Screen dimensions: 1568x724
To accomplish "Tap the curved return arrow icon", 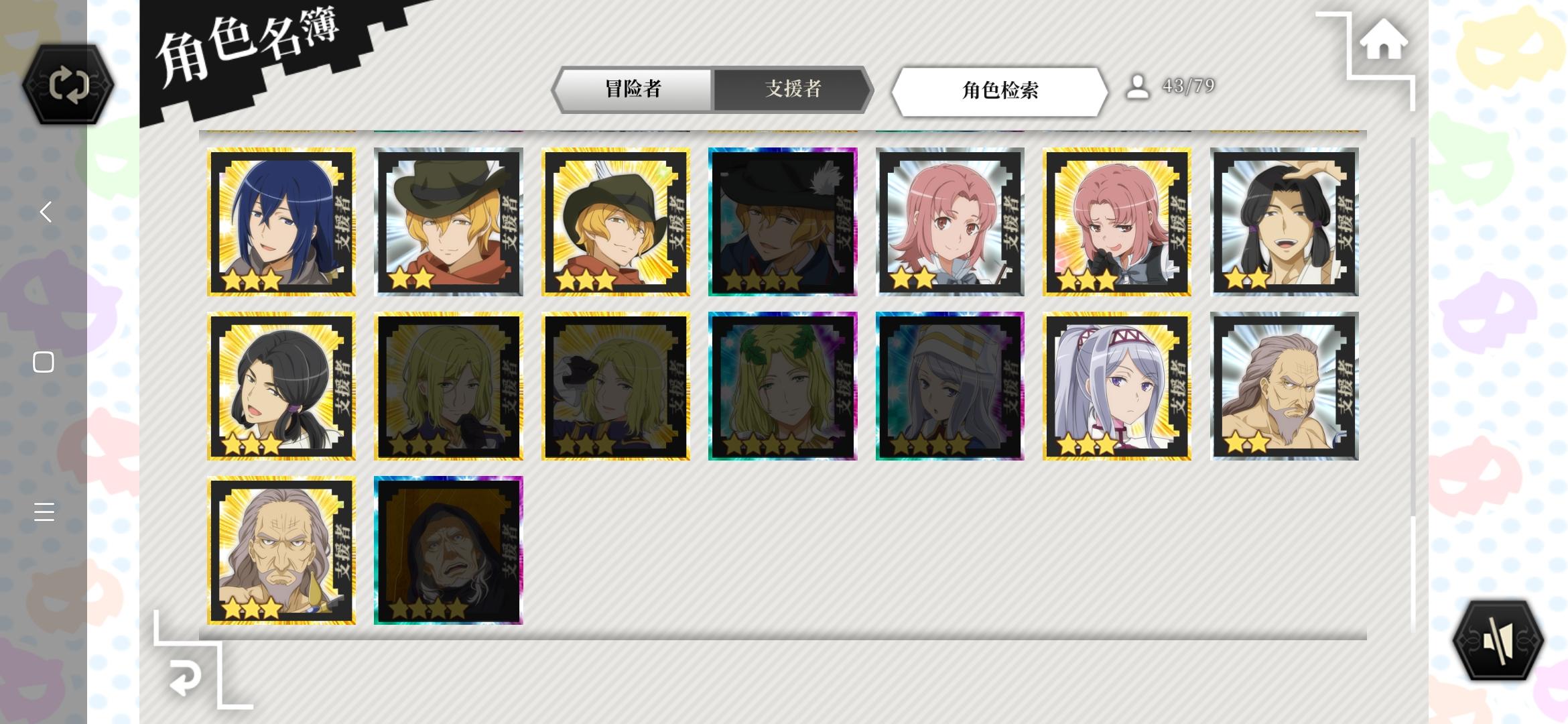I will (186, 676).
